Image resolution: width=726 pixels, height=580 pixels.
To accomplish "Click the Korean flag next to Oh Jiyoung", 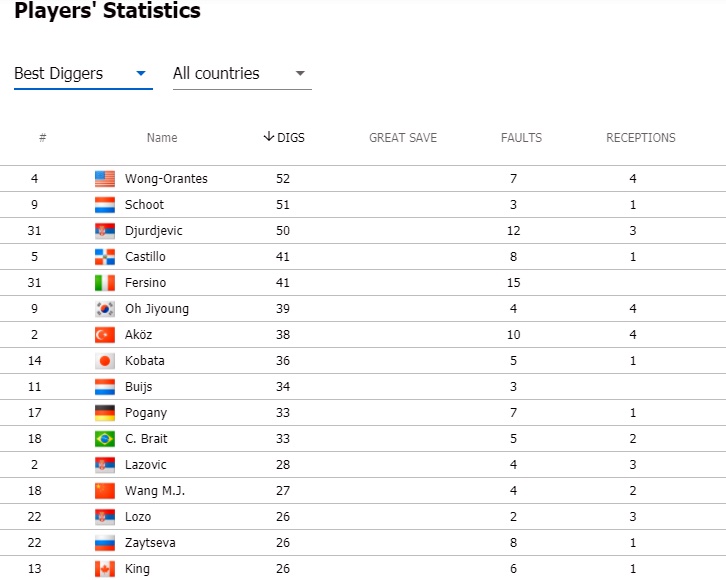I will click(105, 309).
